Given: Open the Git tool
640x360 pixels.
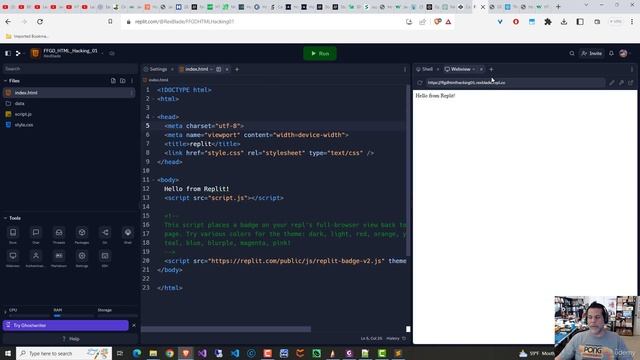Looking at the screenshot, I should pyautogui.click(x=105, y=235).
